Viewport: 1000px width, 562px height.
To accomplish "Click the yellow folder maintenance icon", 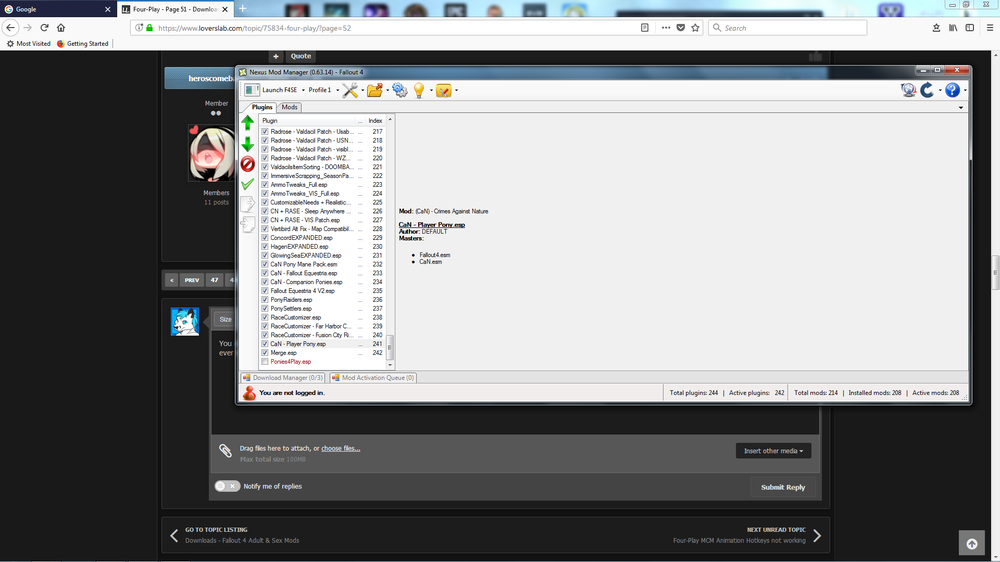I will 444,90.
